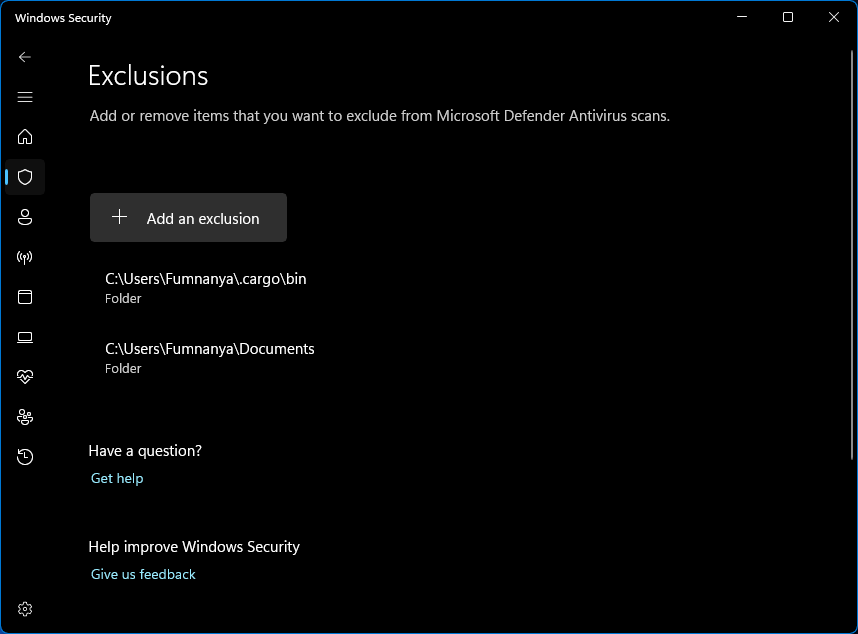Expand the .cargo\bin exclusion entry
The height and width of the screenshot is (634, 858).
[205, 288]
